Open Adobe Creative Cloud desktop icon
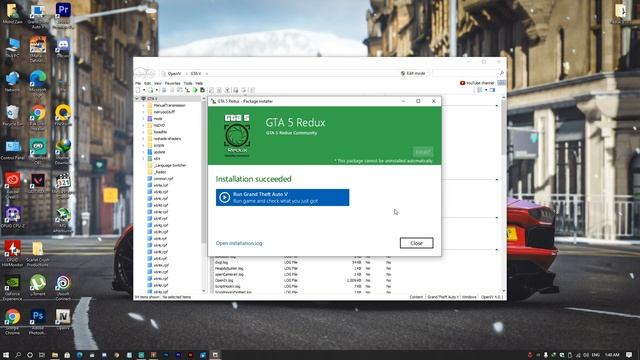The width and height of the screenshot is (640, 360). [x=13, y=186]
